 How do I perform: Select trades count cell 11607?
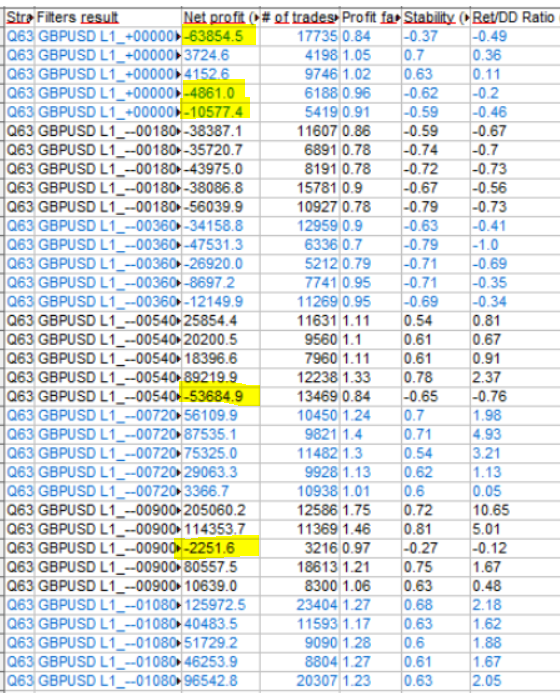pyautogui.click(x=299, y=131)
